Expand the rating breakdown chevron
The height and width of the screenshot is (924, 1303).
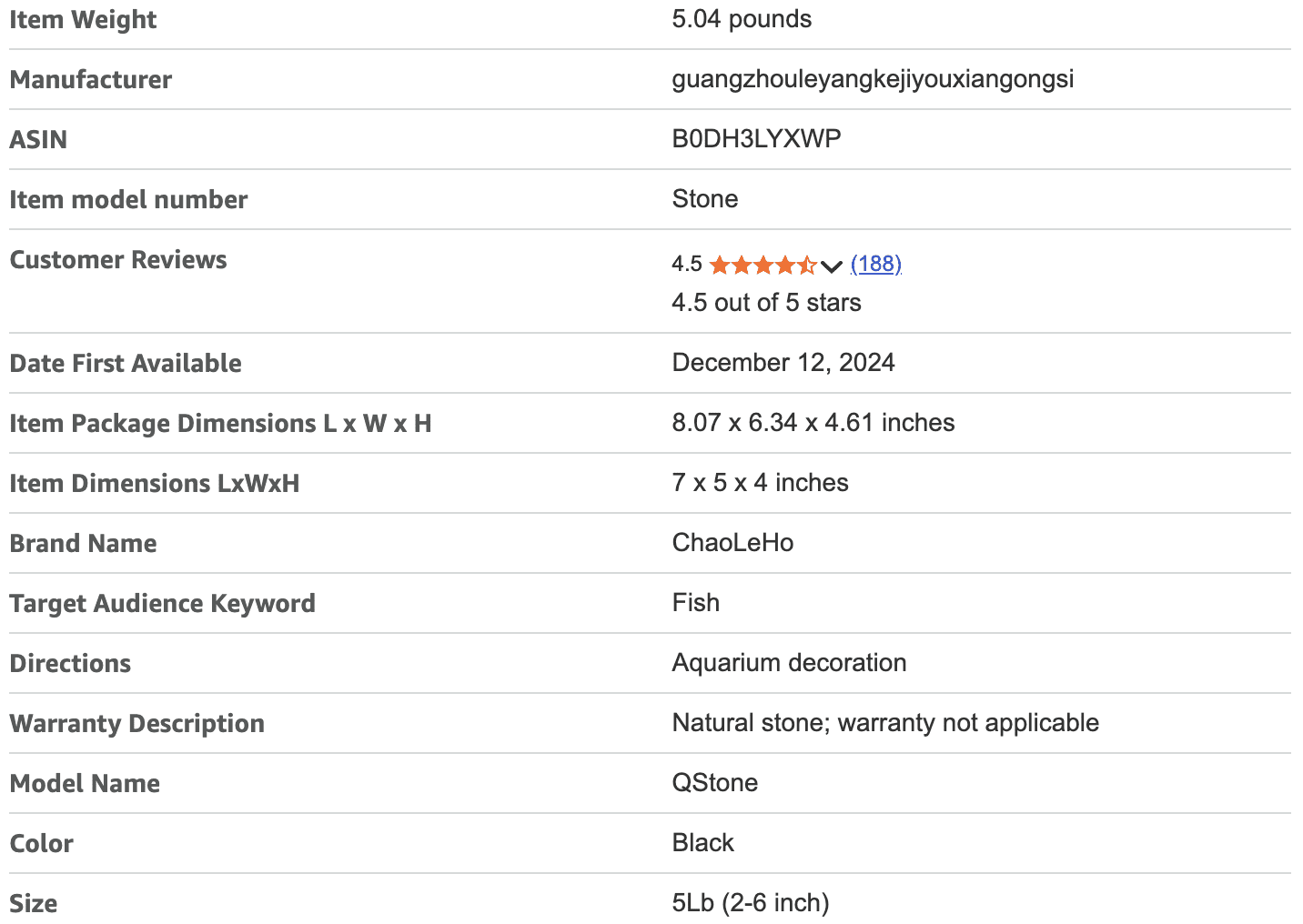tap(832, 266)
